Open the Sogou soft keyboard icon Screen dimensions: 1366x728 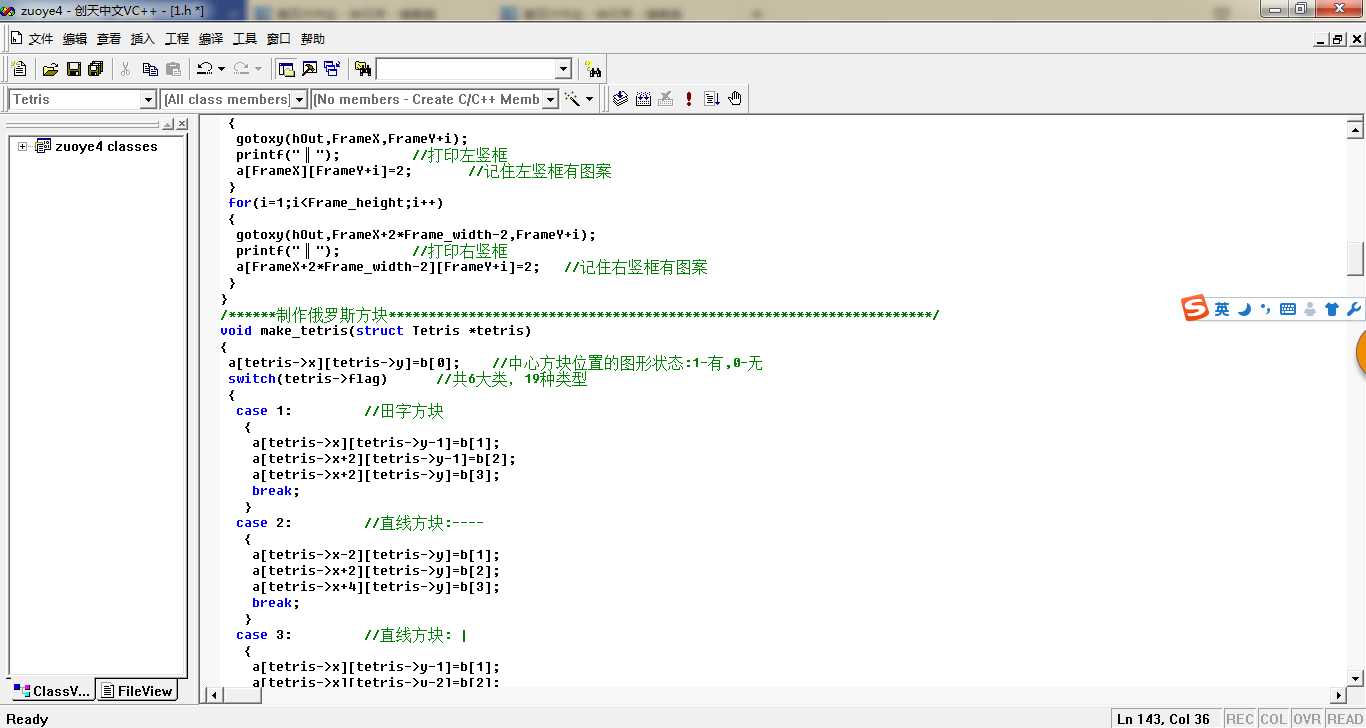[1288, 309]
